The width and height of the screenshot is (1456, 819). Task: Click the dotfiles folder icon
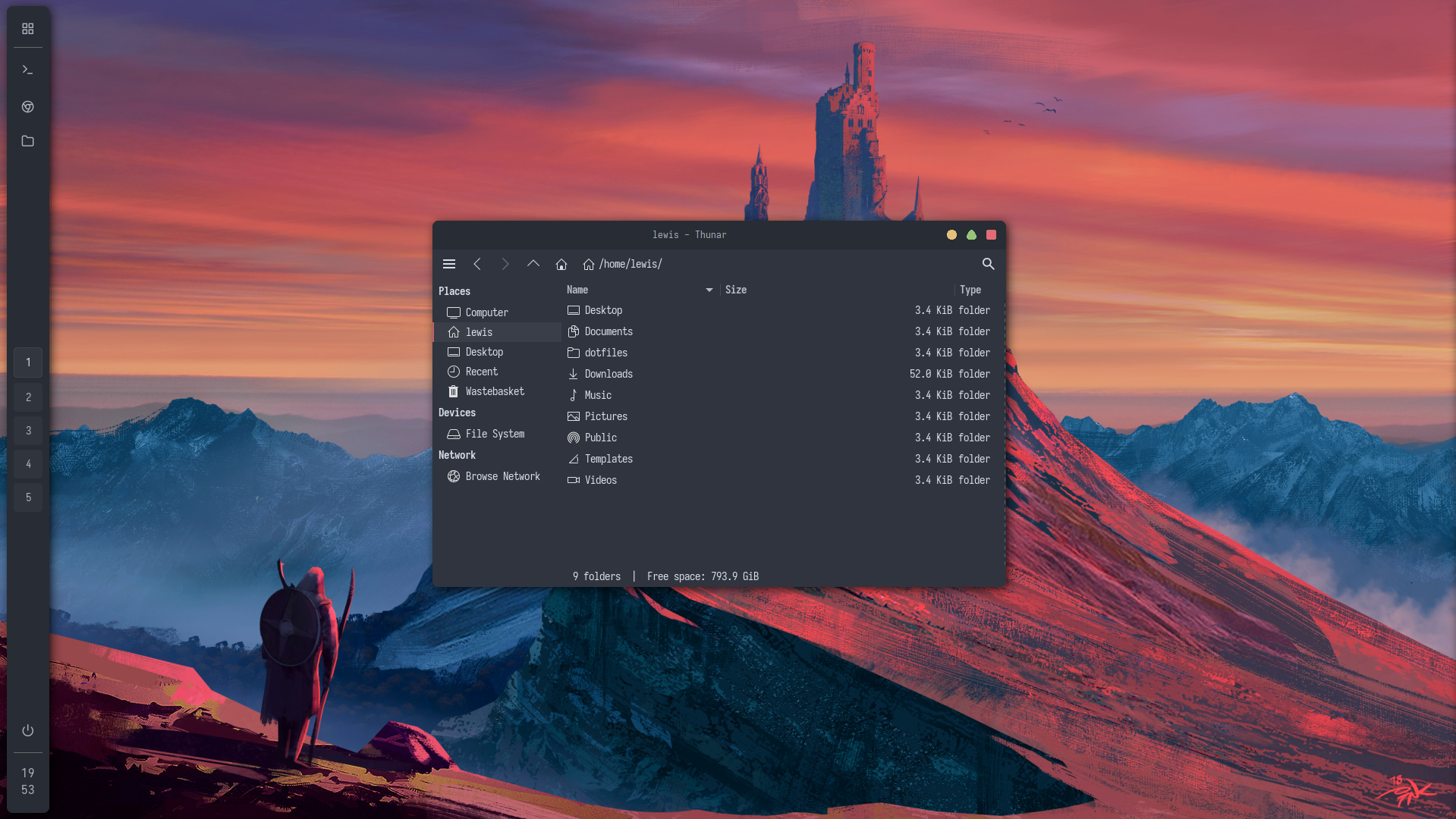coord(574,353)
